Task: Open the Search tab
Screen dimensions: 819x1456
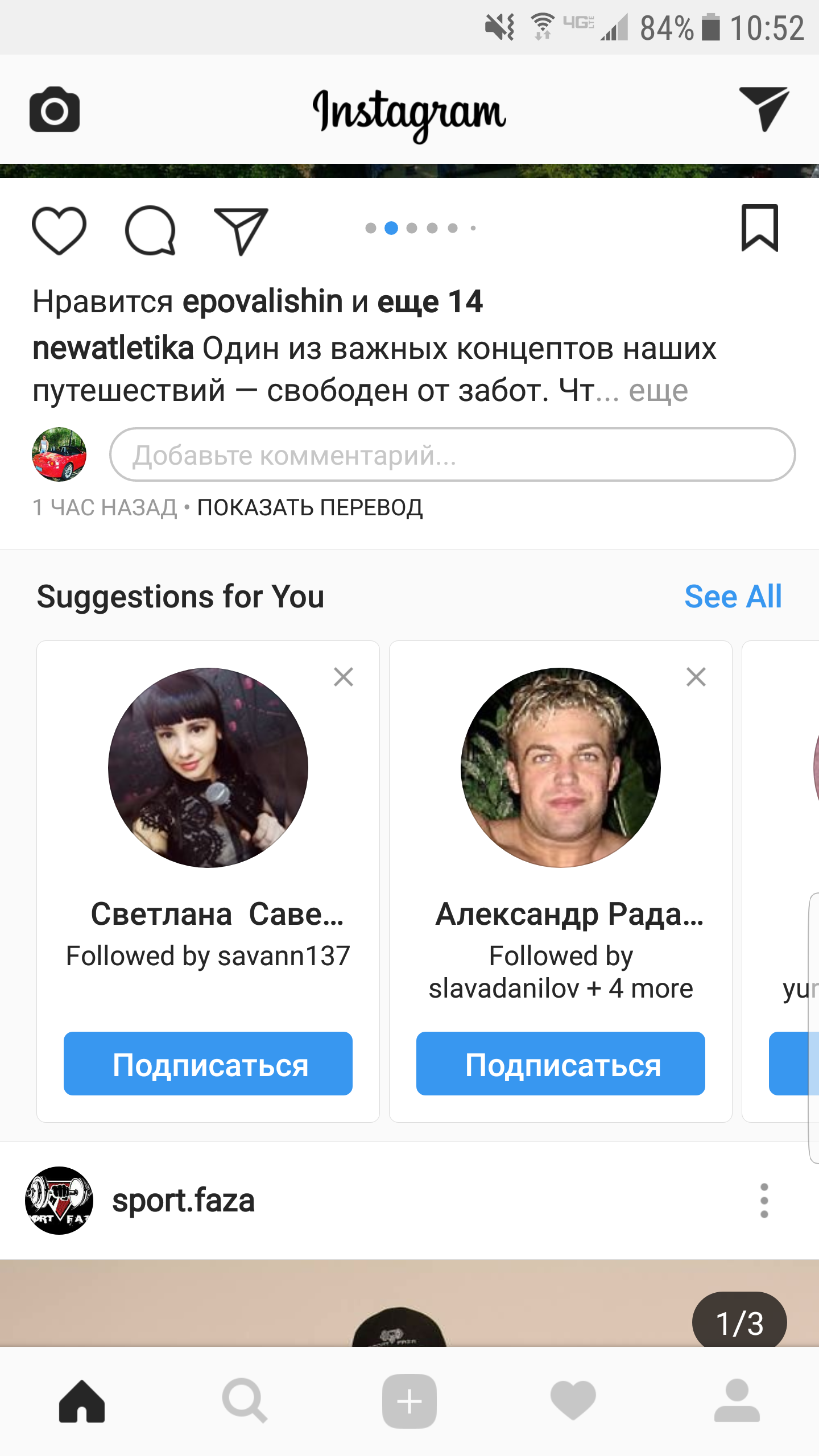Action: point(245,1401)
